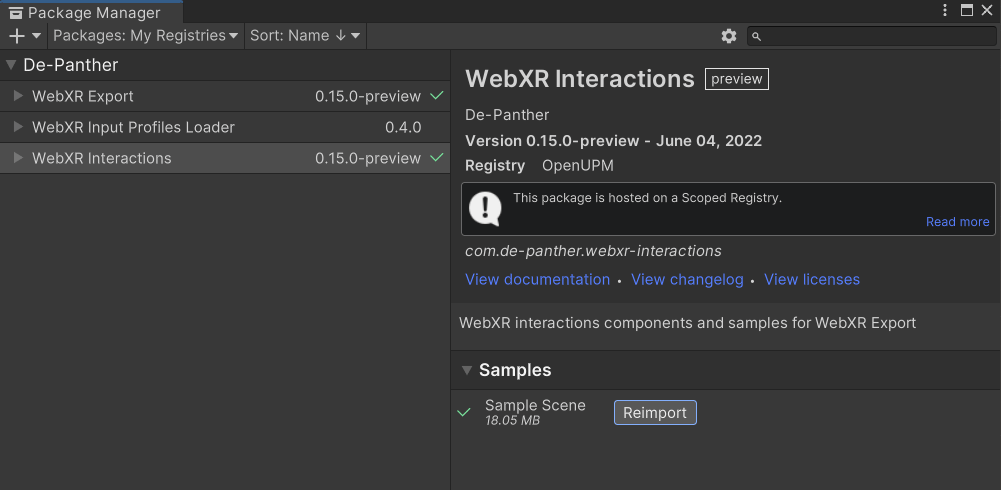1001x490 pixels.
Task: Expand the WebXR Input Profiles Loader row
Action: click(x=19, y=127)
